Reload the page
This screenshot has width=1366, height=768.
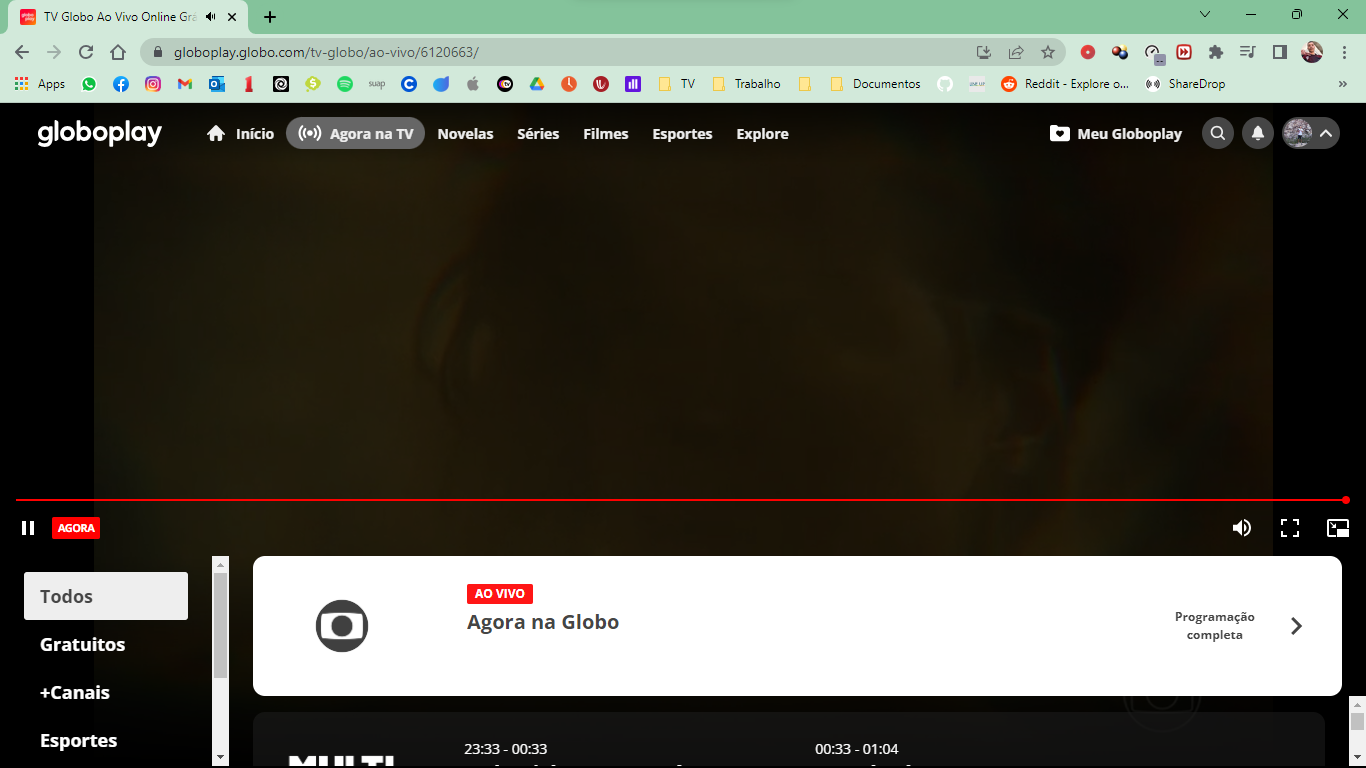86,52
